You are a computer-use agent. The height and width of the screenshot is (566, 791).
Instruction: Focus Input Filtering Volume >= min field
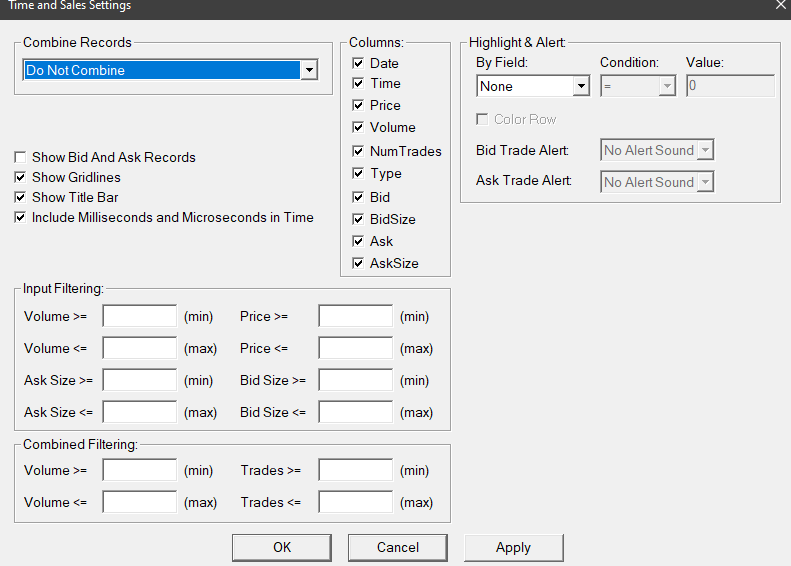click(140, 316)
